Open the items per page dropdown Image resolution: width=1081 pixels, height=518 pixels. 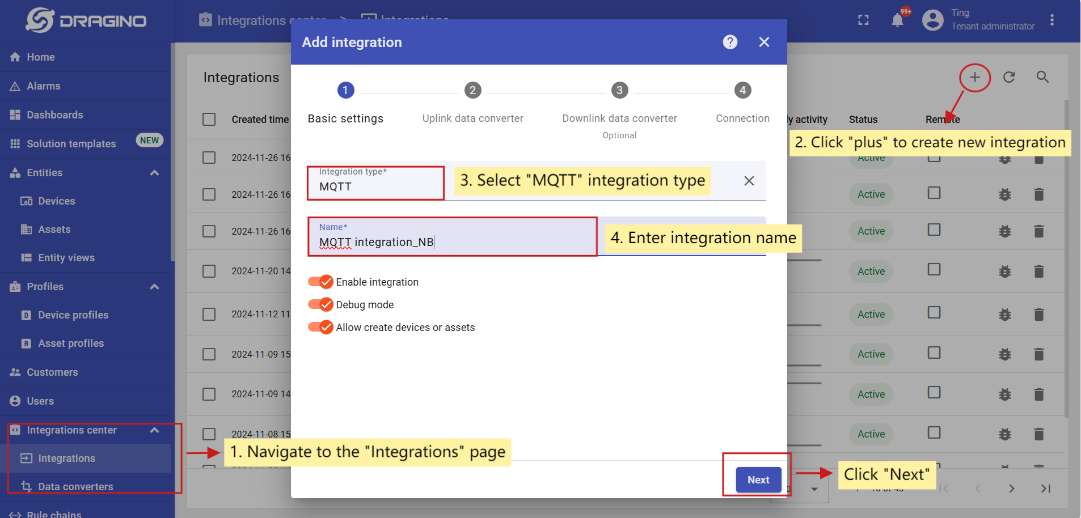816,489
